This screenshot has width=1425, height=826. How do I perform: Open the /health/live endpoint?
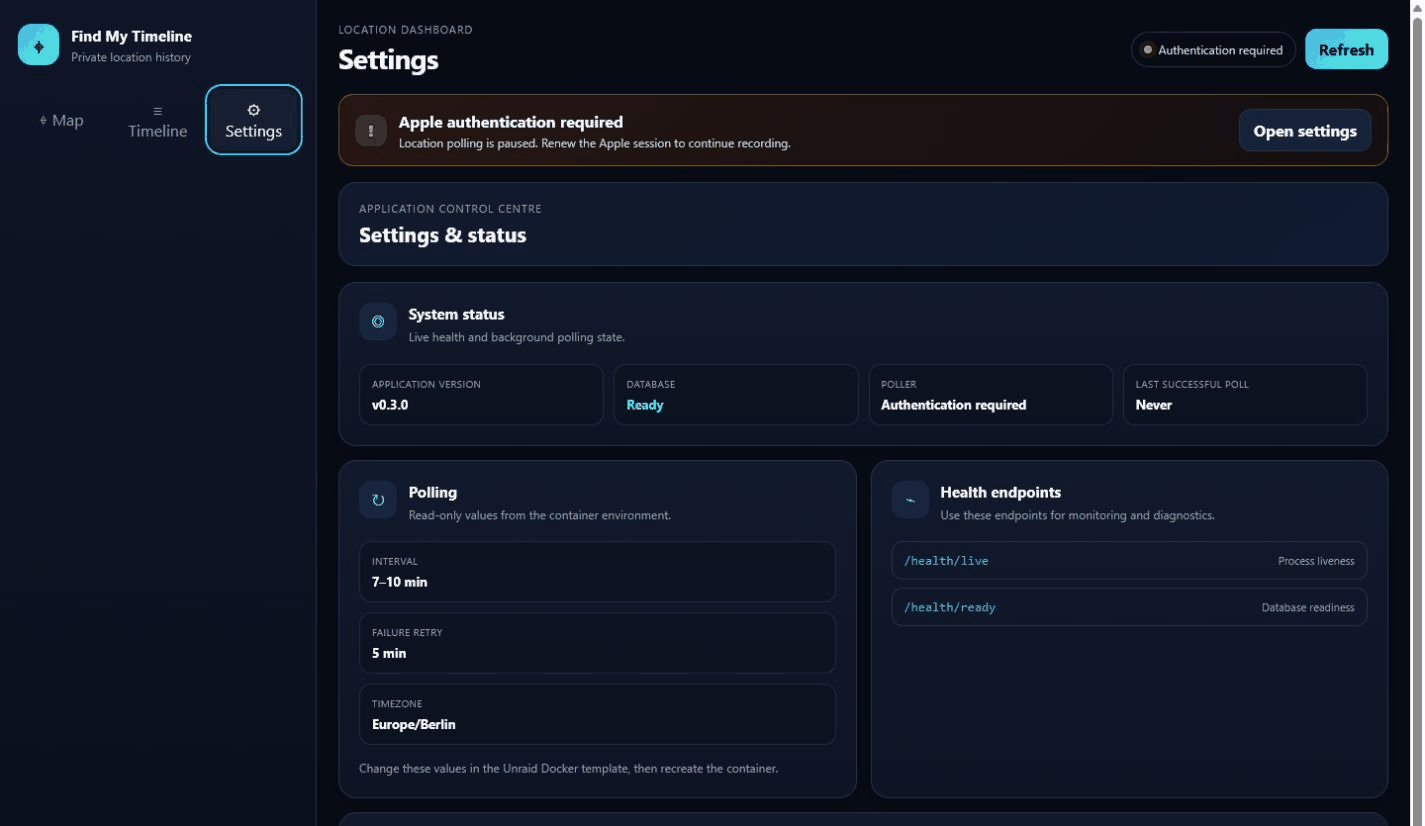(x=1129, y=561)
